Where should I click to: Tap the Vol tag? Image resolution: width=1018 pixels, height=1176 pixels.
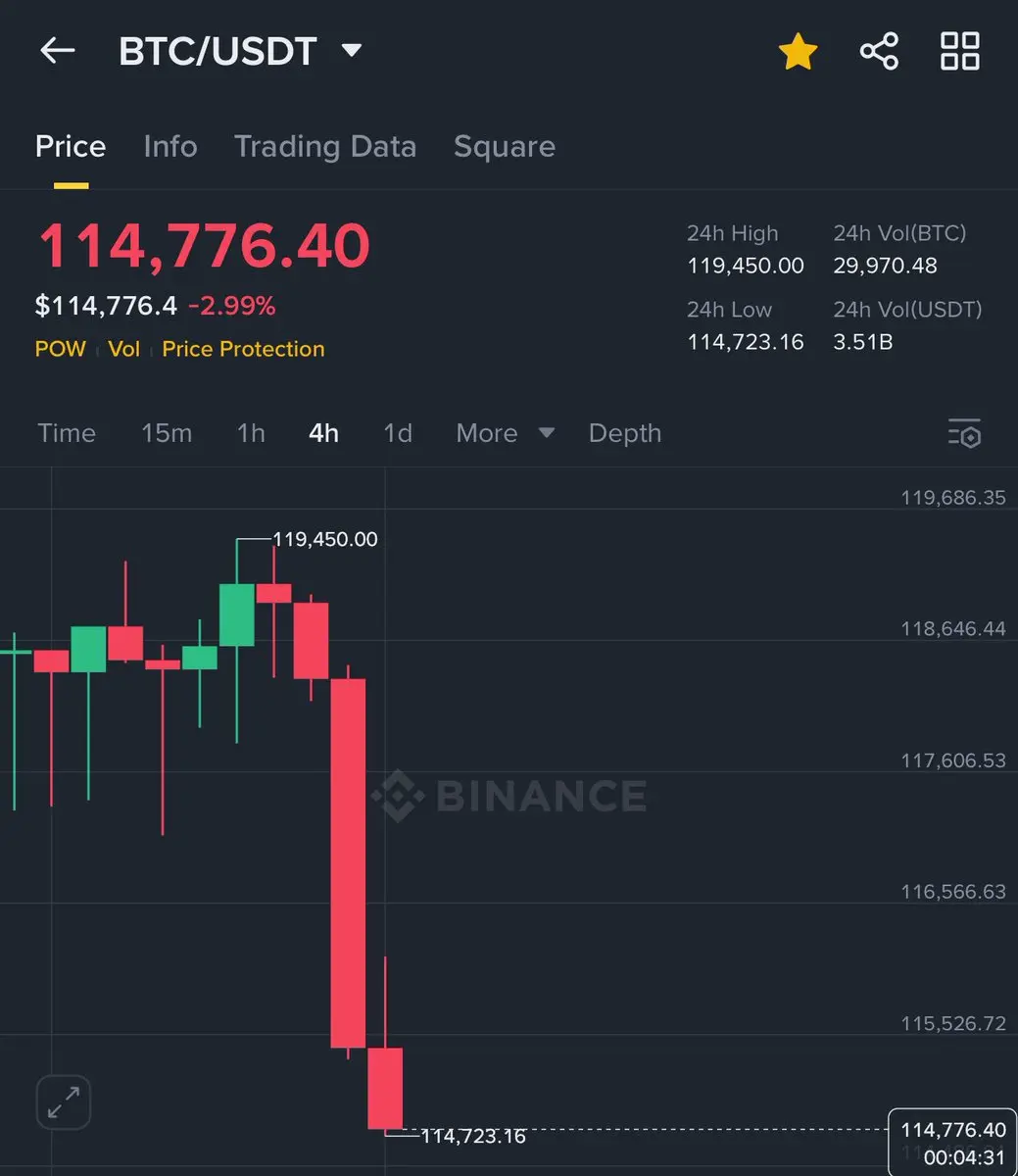point(124,349)
